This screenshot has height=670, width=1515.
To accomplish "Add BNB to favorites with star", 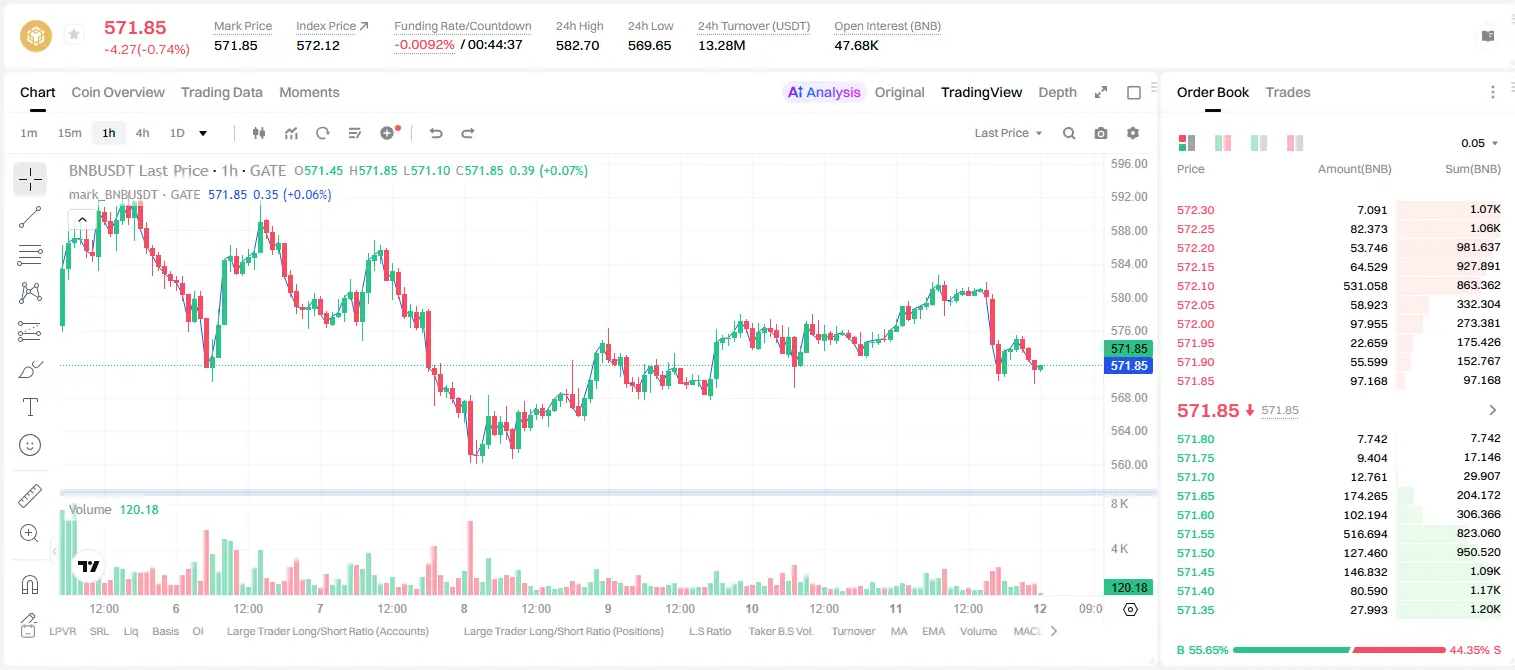I will tap(73, 35).
